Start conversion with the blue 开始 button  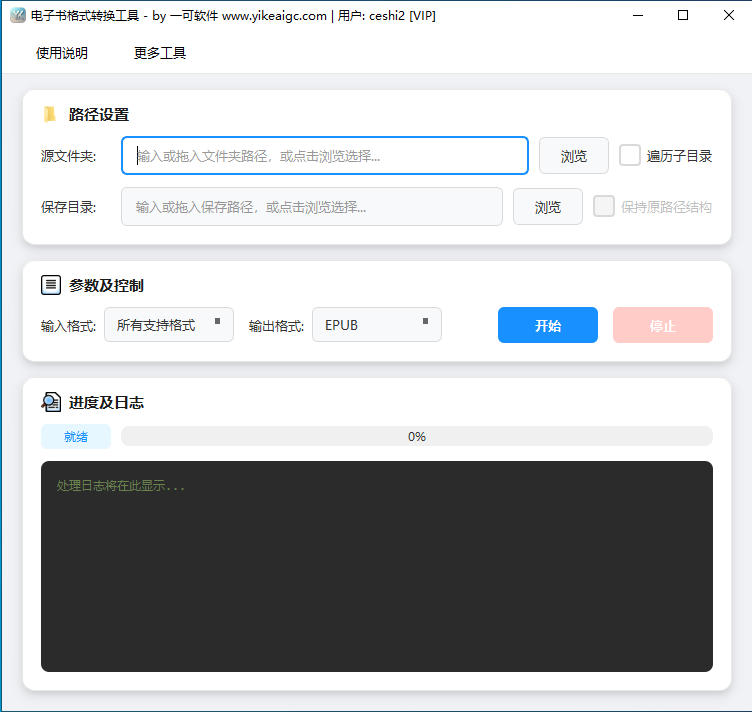[x=548, y=325]
